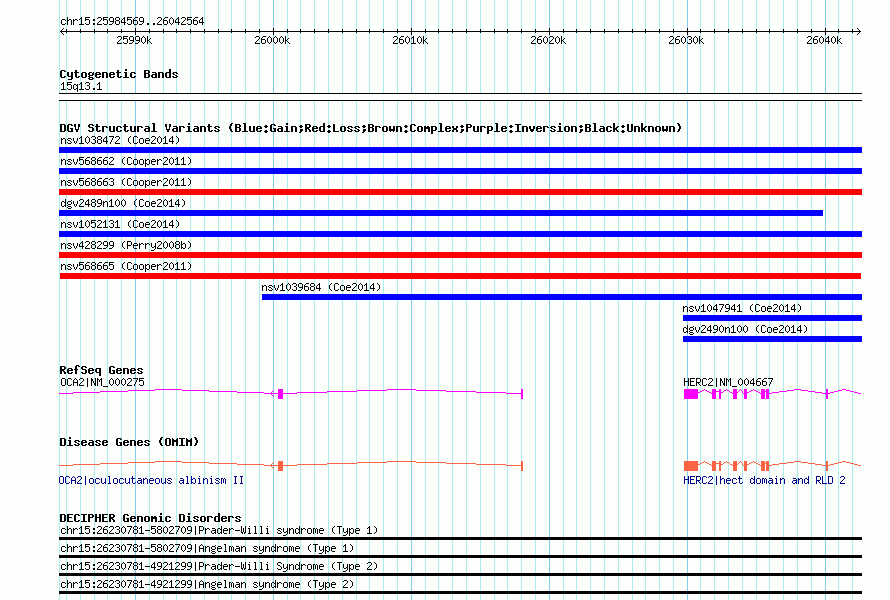Click the orange HERC2 OMIM gene glyph
The width and height of the screenshot is (890, 600).
pyautogui.click(x=772, y=465)
